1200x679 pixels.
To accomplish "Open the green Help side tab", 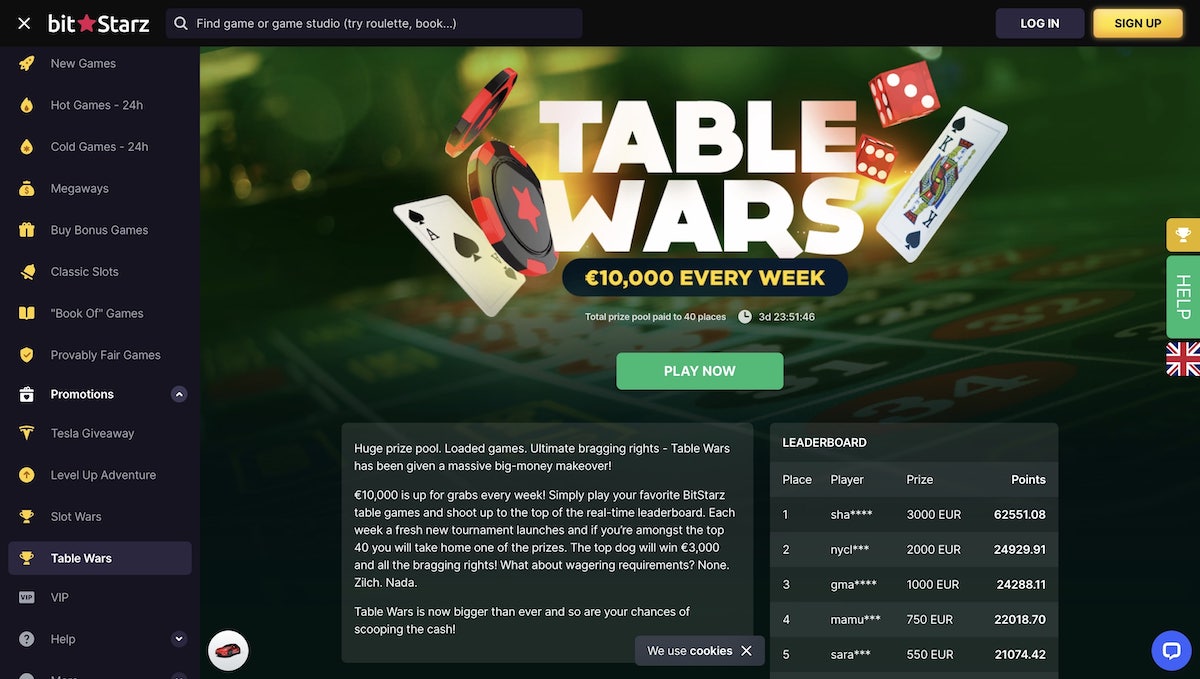I will (x=1183, y=297).
